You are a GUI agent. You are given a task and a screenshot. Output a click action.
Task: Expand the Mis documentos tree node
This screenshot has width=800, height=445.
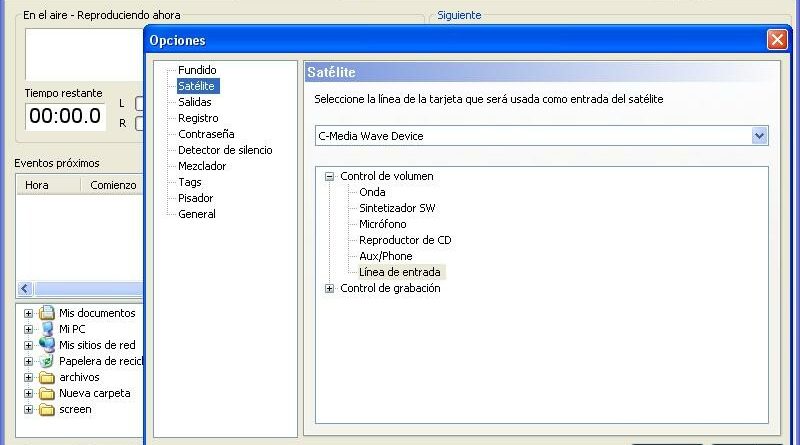tap(28, 313)
